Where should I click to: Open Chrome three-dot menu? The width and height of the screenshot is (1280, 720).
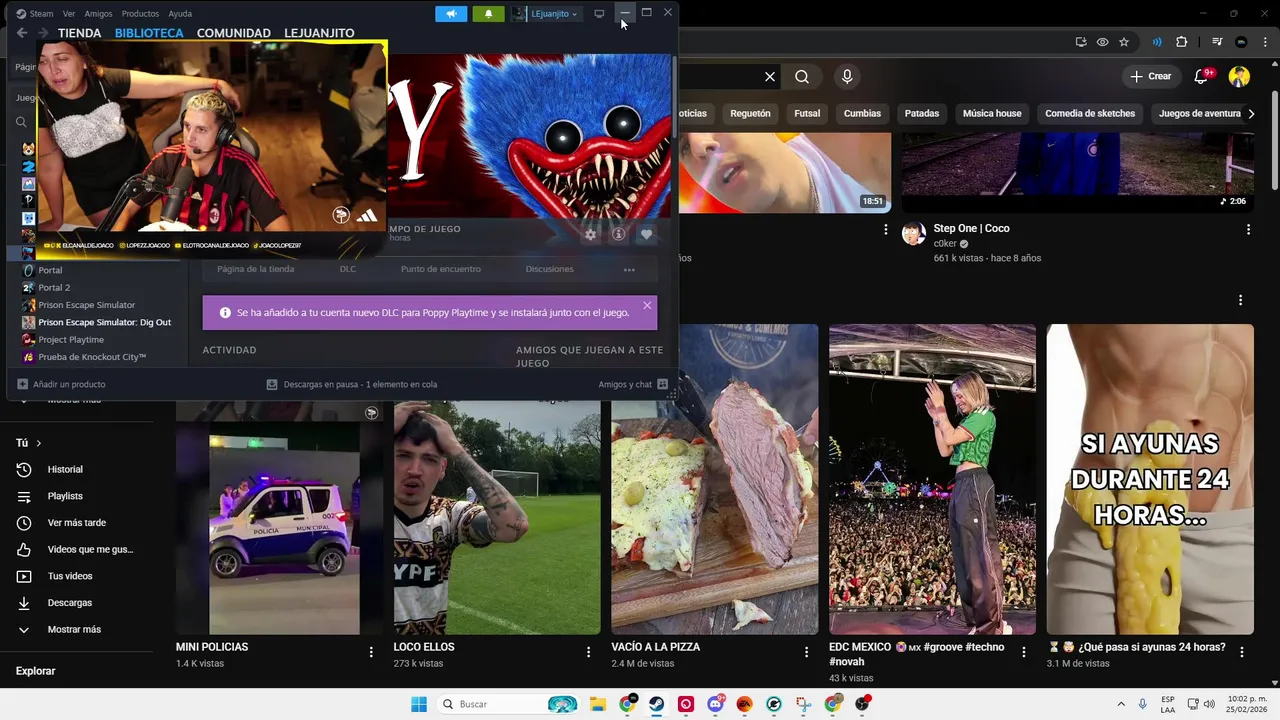1265,42
